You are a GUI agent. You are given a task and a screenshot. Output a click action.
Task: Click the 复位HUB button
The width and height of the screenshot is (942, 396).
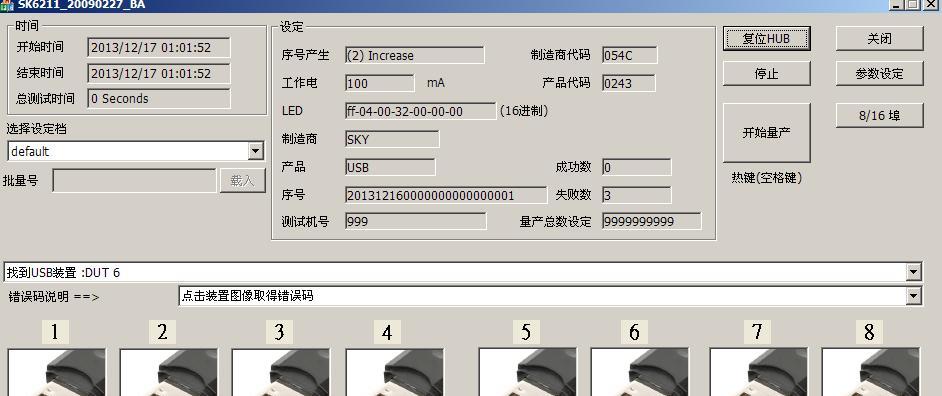click(766, 38)
